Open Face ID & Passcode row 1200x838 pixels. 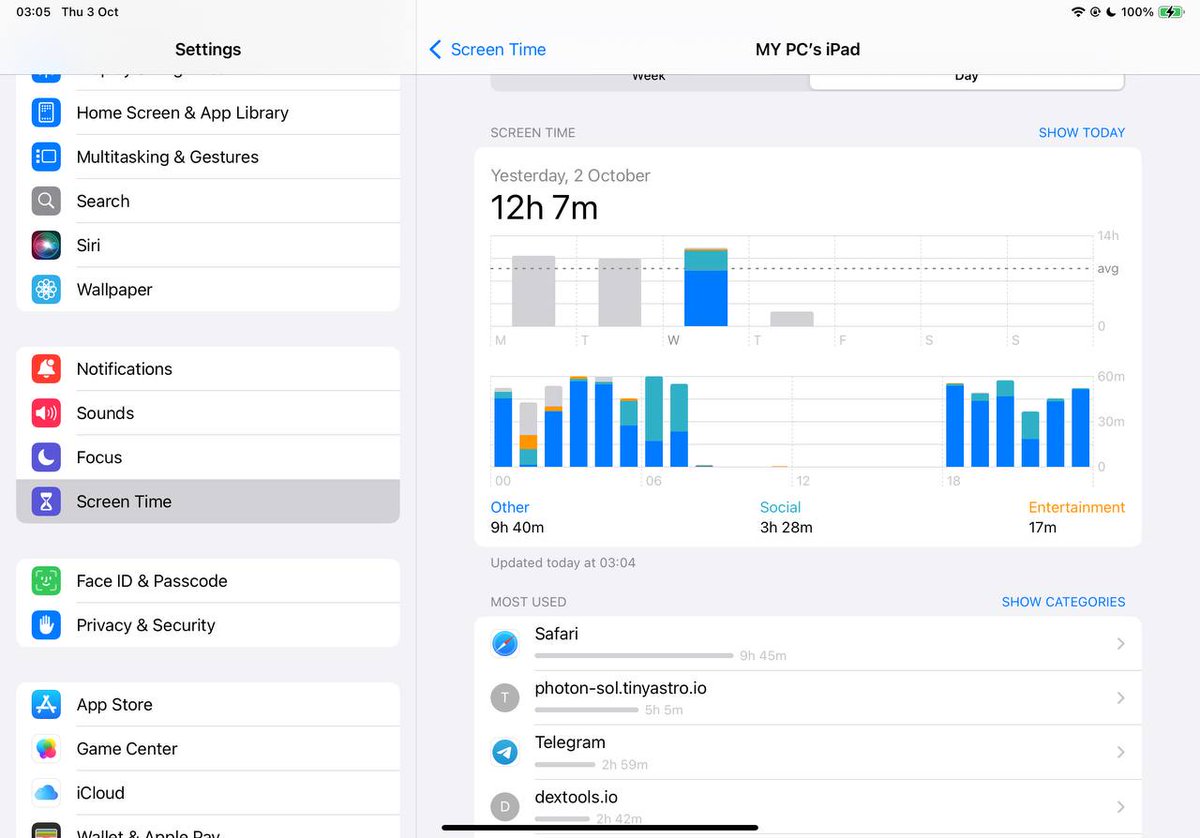(x=208, y=581)
